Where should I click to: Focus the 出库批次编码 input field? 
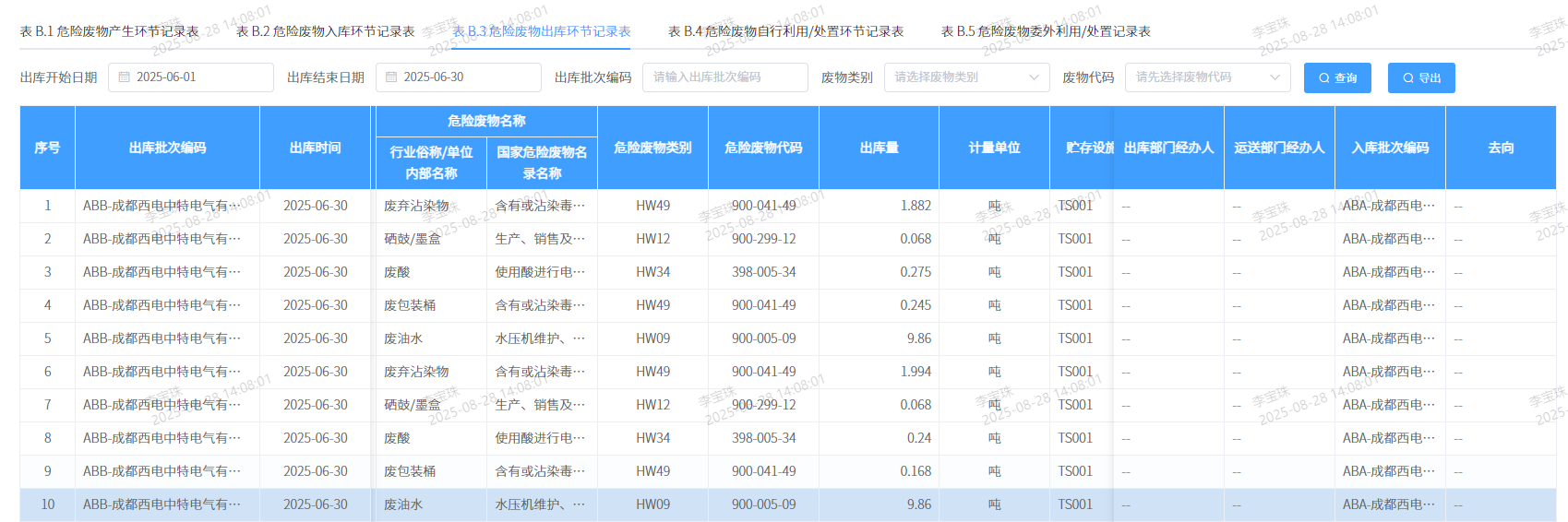click(x=724, y=77)
